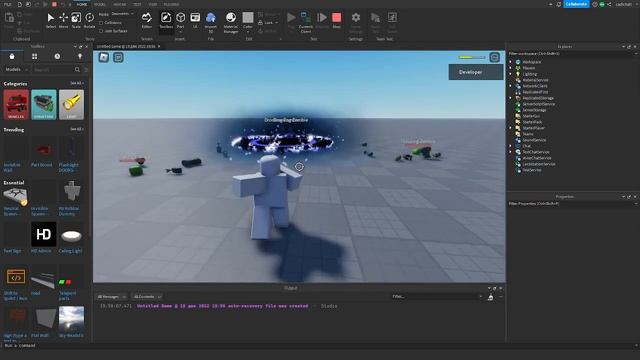Click the Collaborate button
This screenshot has width=640, height=360.
point(576,4)
